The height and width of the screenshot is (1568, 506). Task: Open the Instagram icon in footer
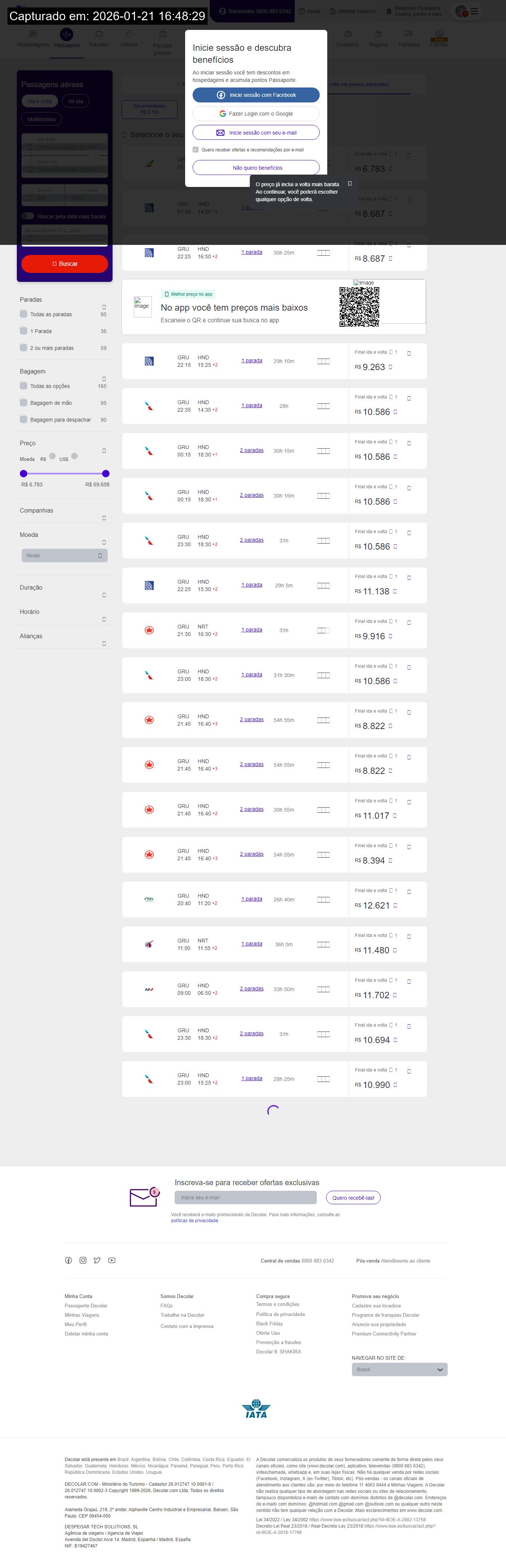pos(83,1260)
